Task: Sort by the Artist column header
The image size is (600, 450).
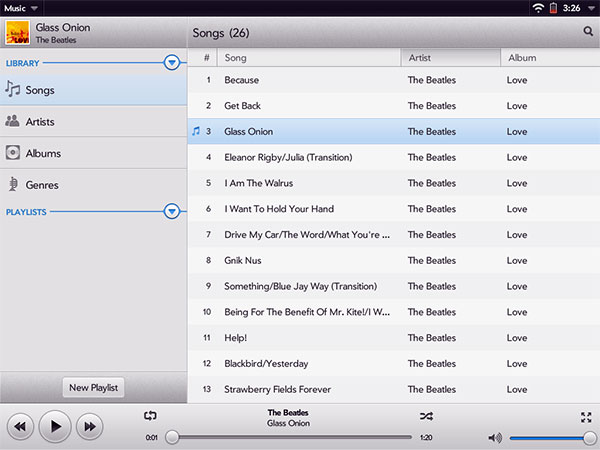Action: click(x=450, y=58)
